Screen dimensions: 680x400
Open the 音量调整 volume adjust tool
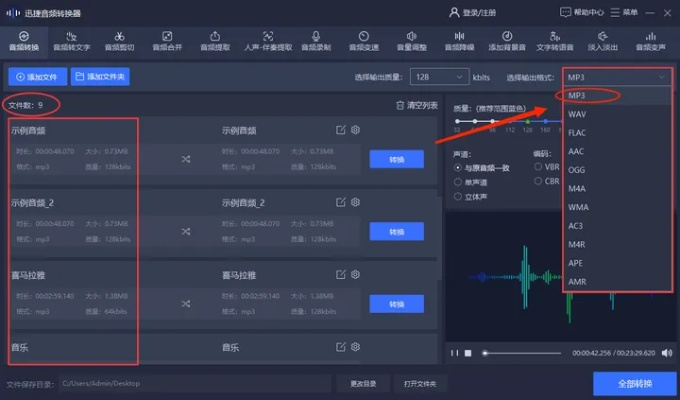pos(412,42)
